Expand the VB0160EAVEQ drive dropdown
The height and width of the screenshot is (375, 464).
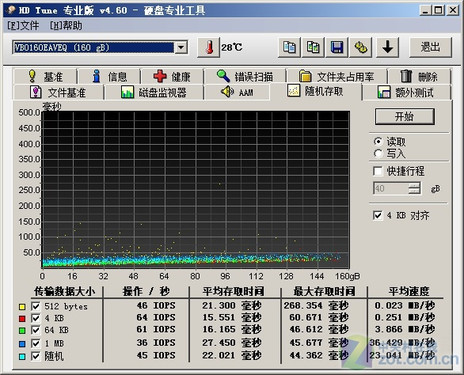tap(181, 48)
